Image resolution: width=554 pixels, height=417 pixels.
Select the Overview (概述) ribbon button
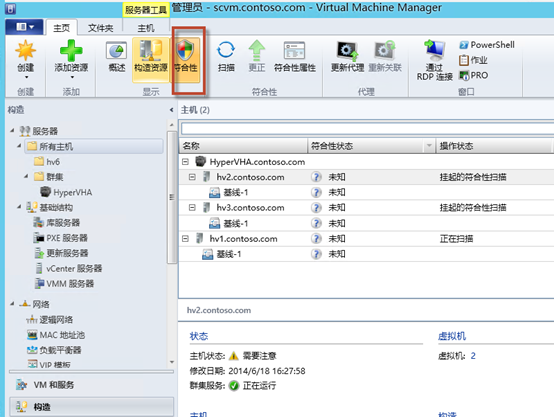[116, 57]
